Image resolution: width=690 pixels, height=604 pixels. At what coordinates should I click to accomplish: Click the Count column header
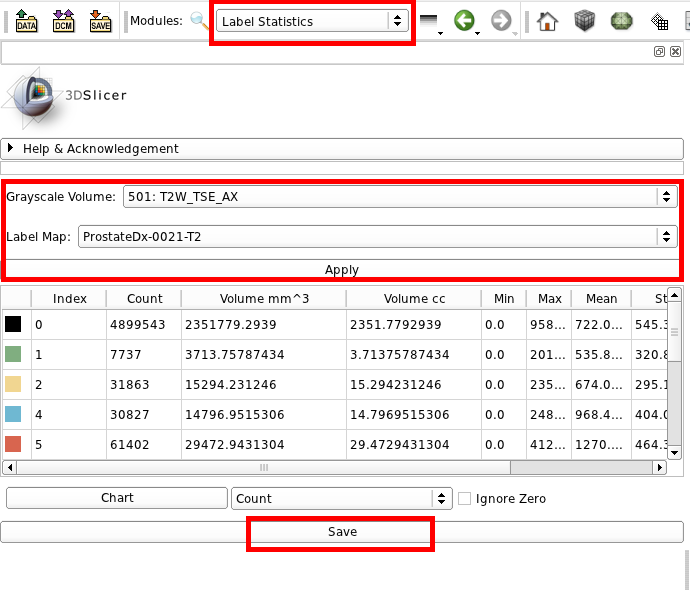tap(144, 299)
